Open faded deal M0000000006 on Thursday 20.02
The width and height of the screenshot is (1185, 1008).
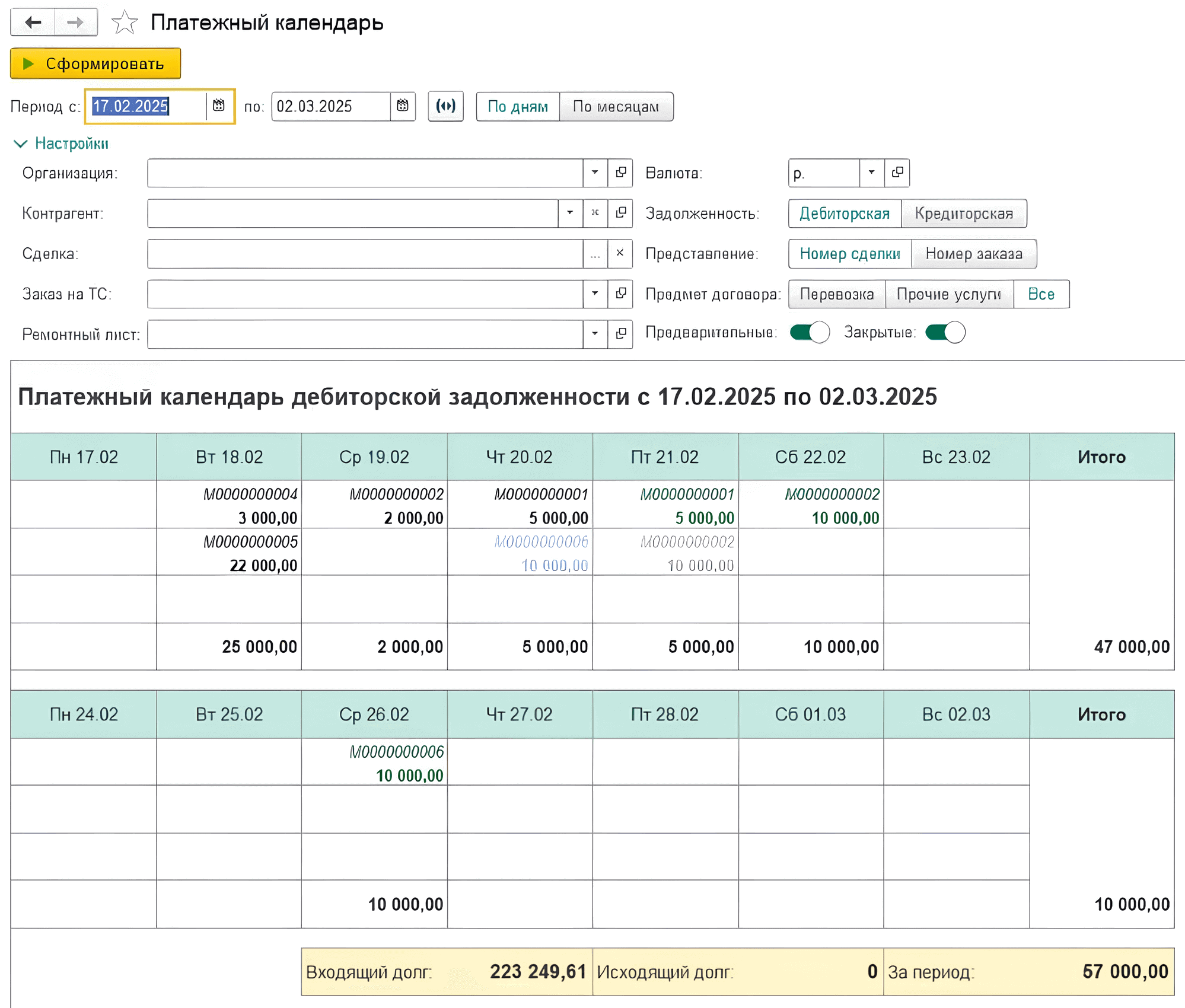[x=541, y=541]
